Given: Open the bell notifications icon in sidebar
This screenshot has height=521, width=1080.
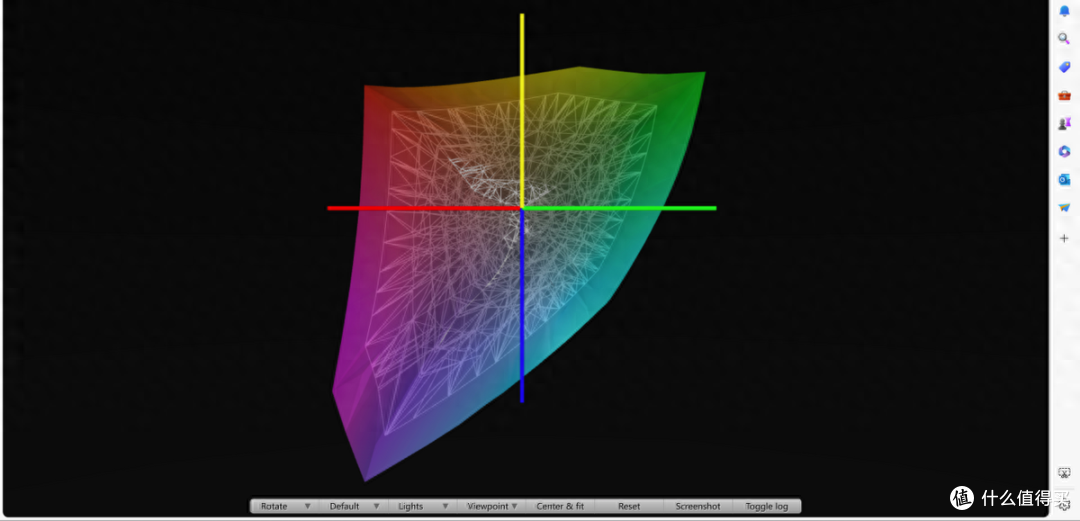Looking at the screenshot, I should 1064,10.
